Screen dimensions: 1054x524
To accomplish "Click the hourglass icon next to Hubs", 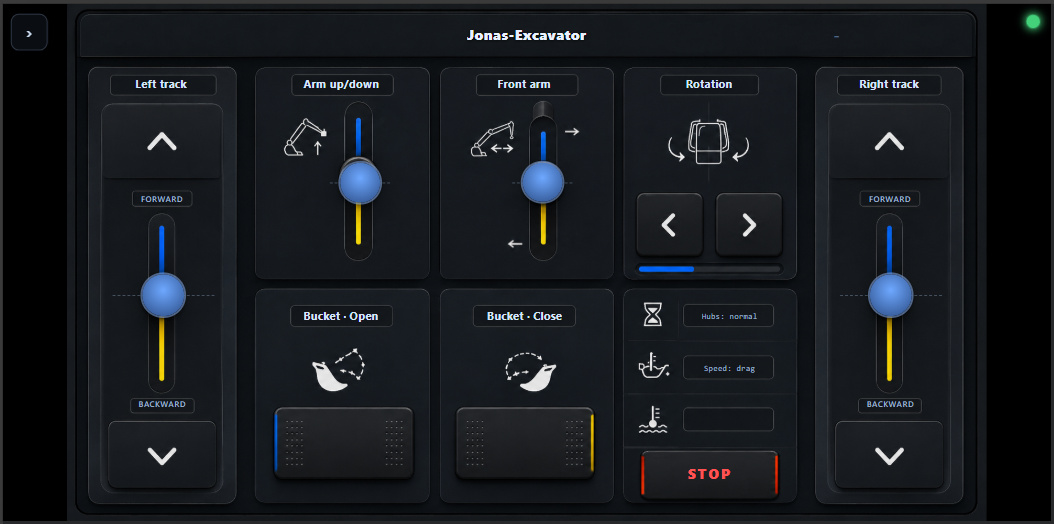I will tap(653, 314).
